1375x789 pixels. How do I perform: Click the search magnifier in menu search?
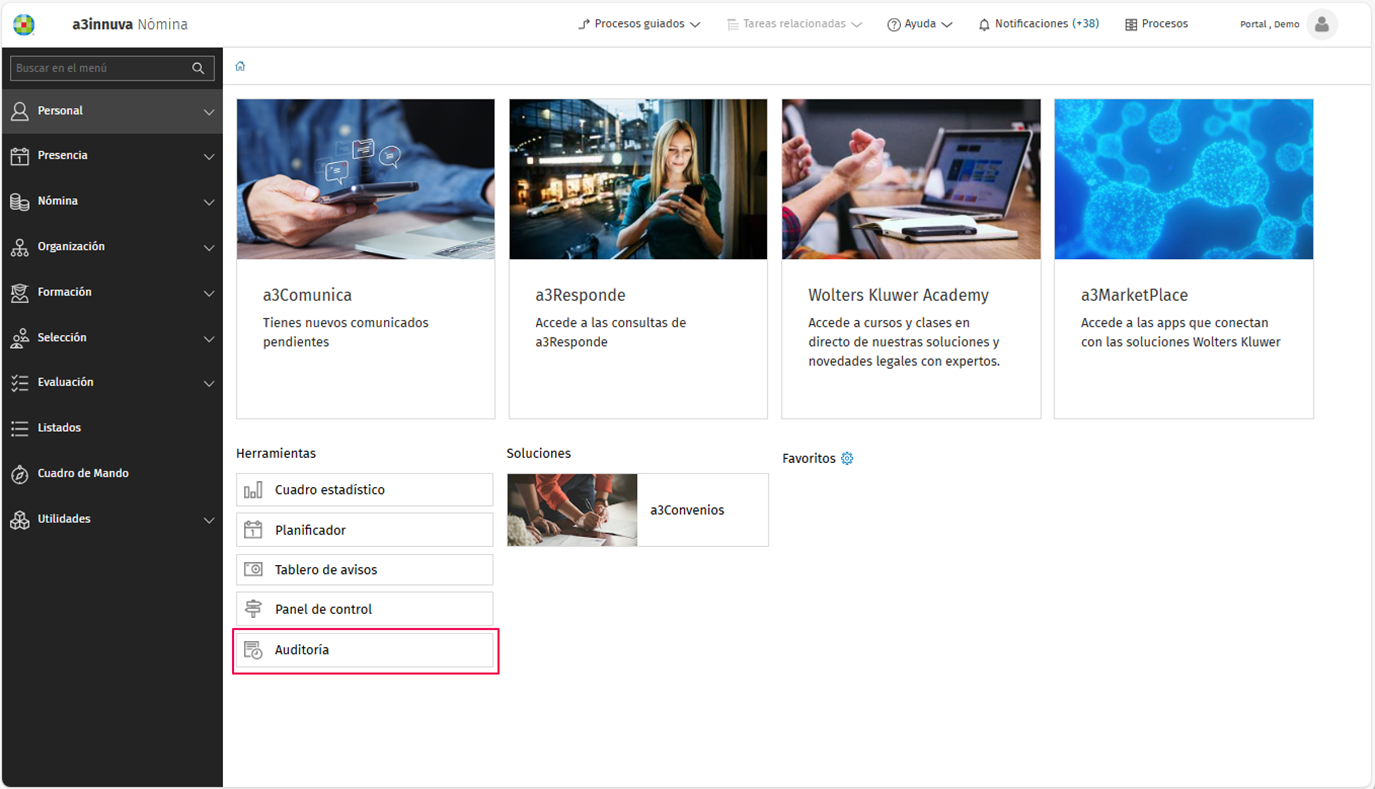point(198,68)
